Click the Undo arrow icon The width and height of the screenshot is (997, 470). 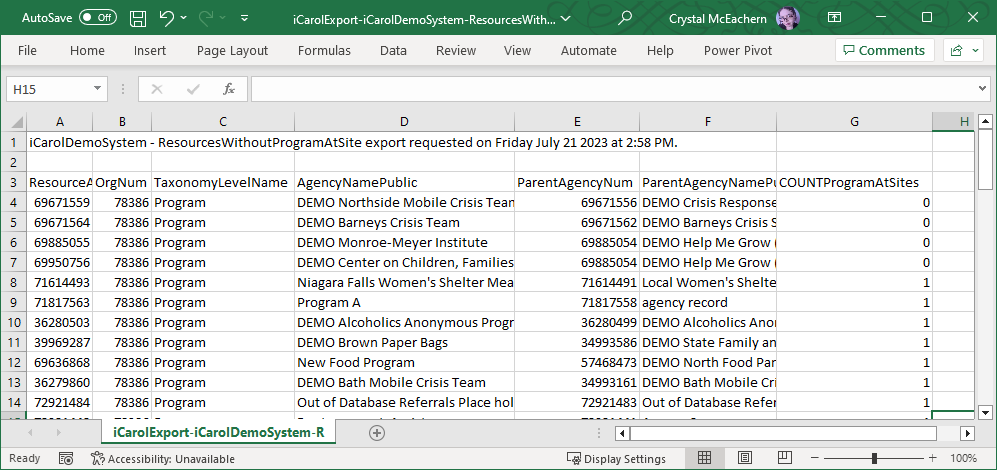tap(167, 18)
